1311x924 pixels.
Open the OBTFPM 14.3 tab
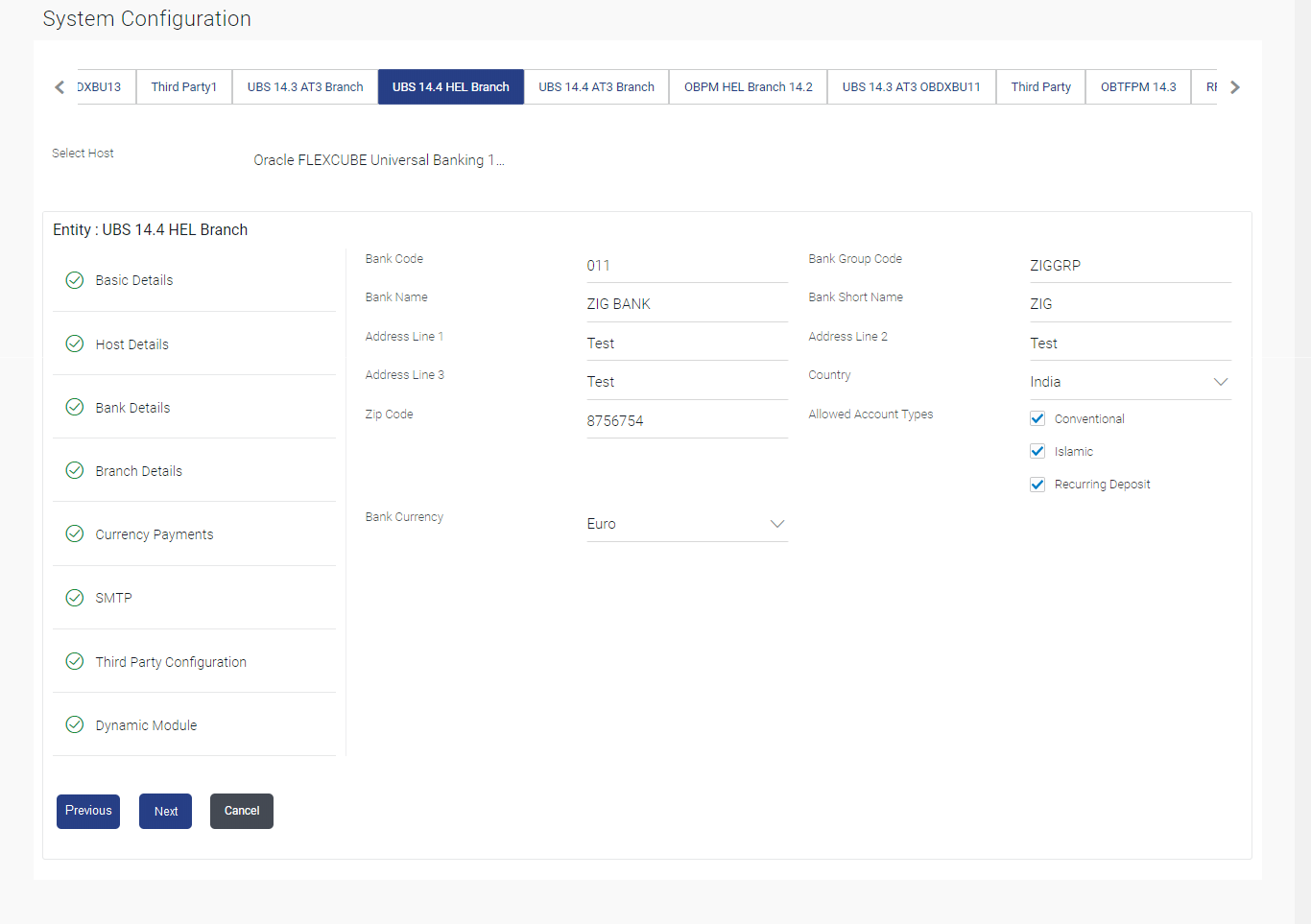coord(1138,87)
